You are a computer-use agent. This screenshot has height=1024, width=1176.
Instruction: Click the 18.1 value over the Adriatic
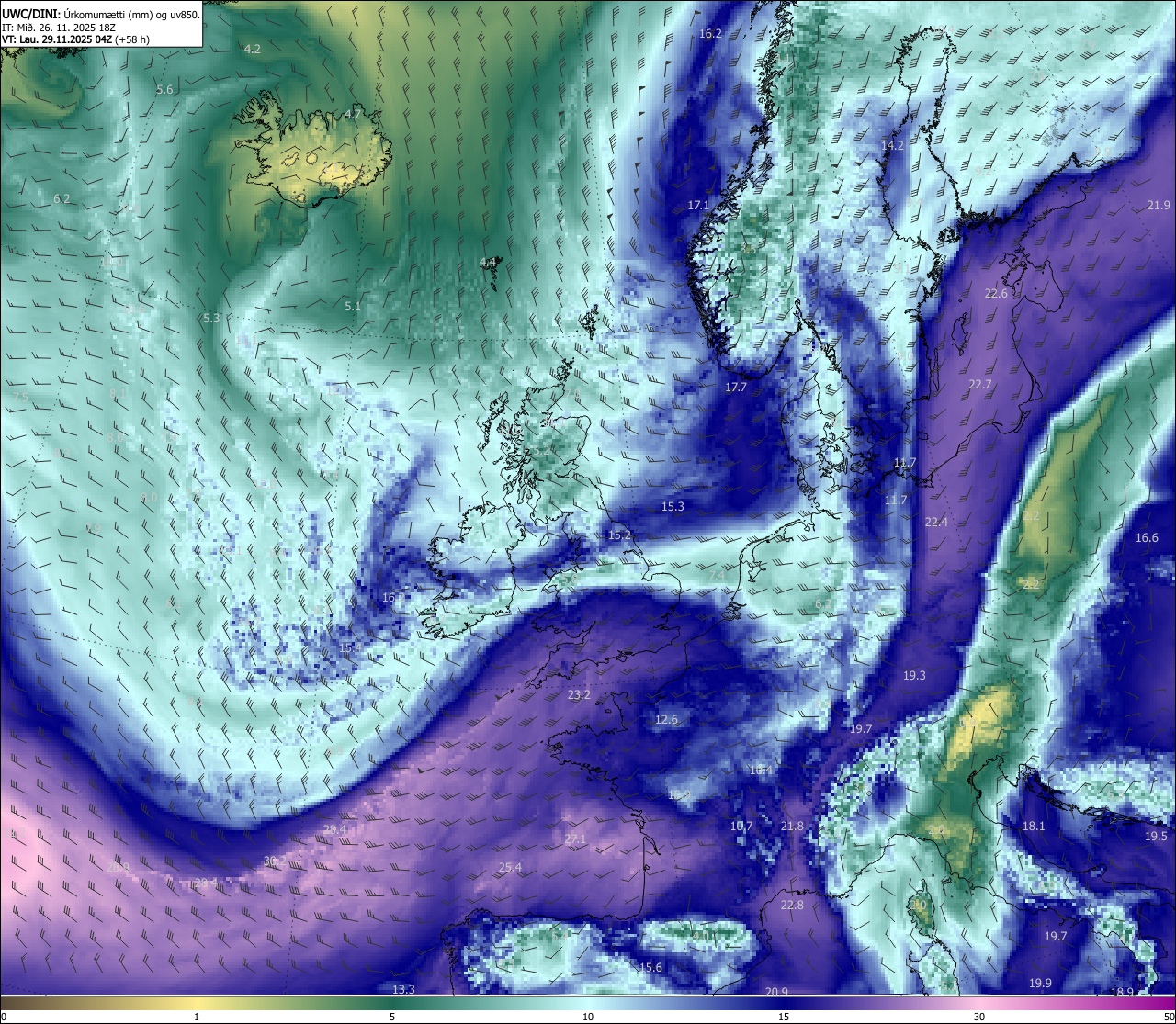1034,827
